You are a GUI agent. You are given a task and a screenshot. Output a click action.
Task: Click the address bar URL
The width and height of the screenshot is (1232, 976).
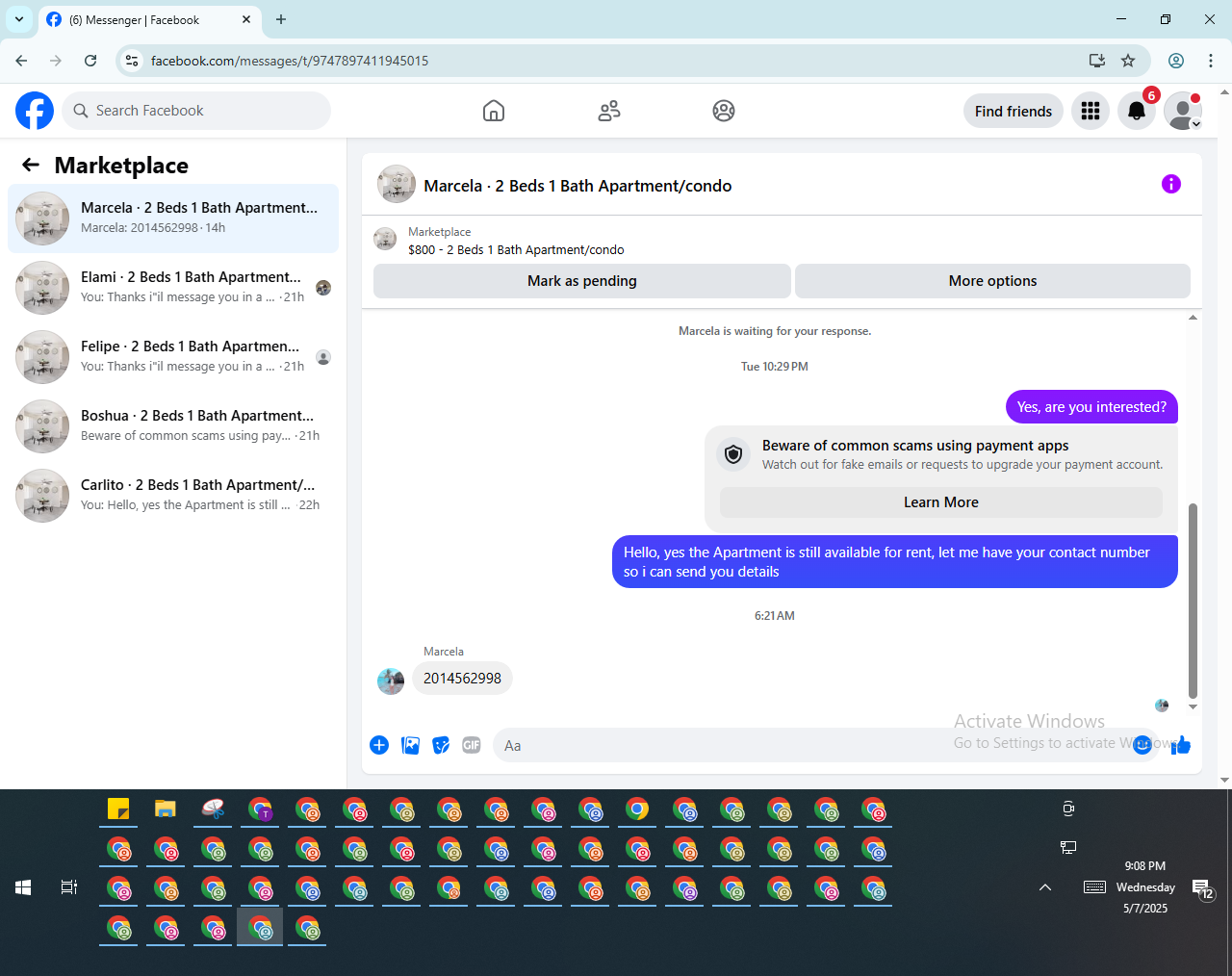290,61
